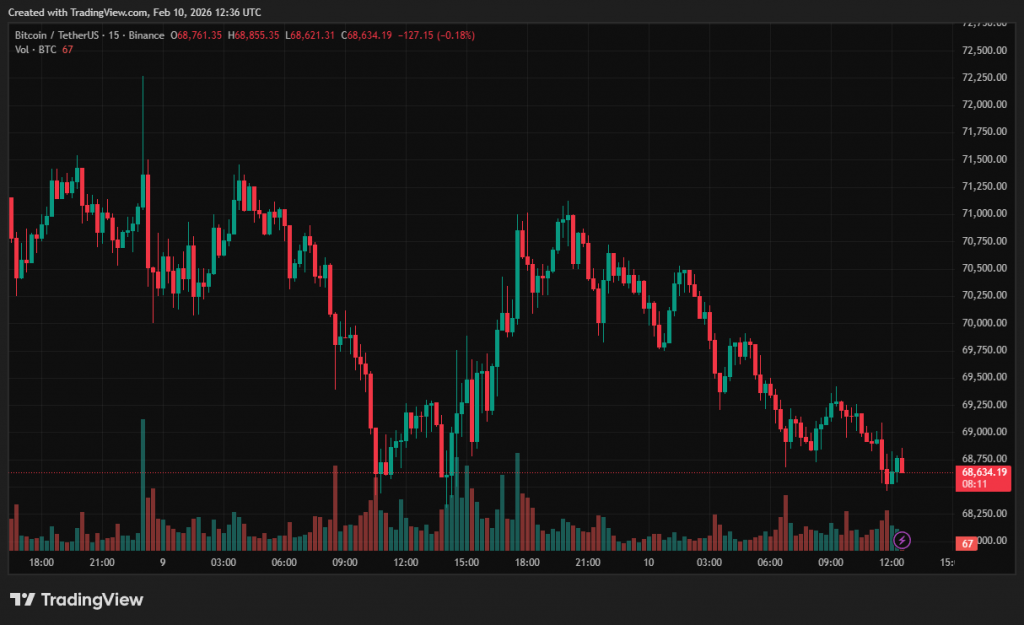Select the 9 date marker on time axis
This screenshot has width=1024, height=625.
tap(161, 563)
